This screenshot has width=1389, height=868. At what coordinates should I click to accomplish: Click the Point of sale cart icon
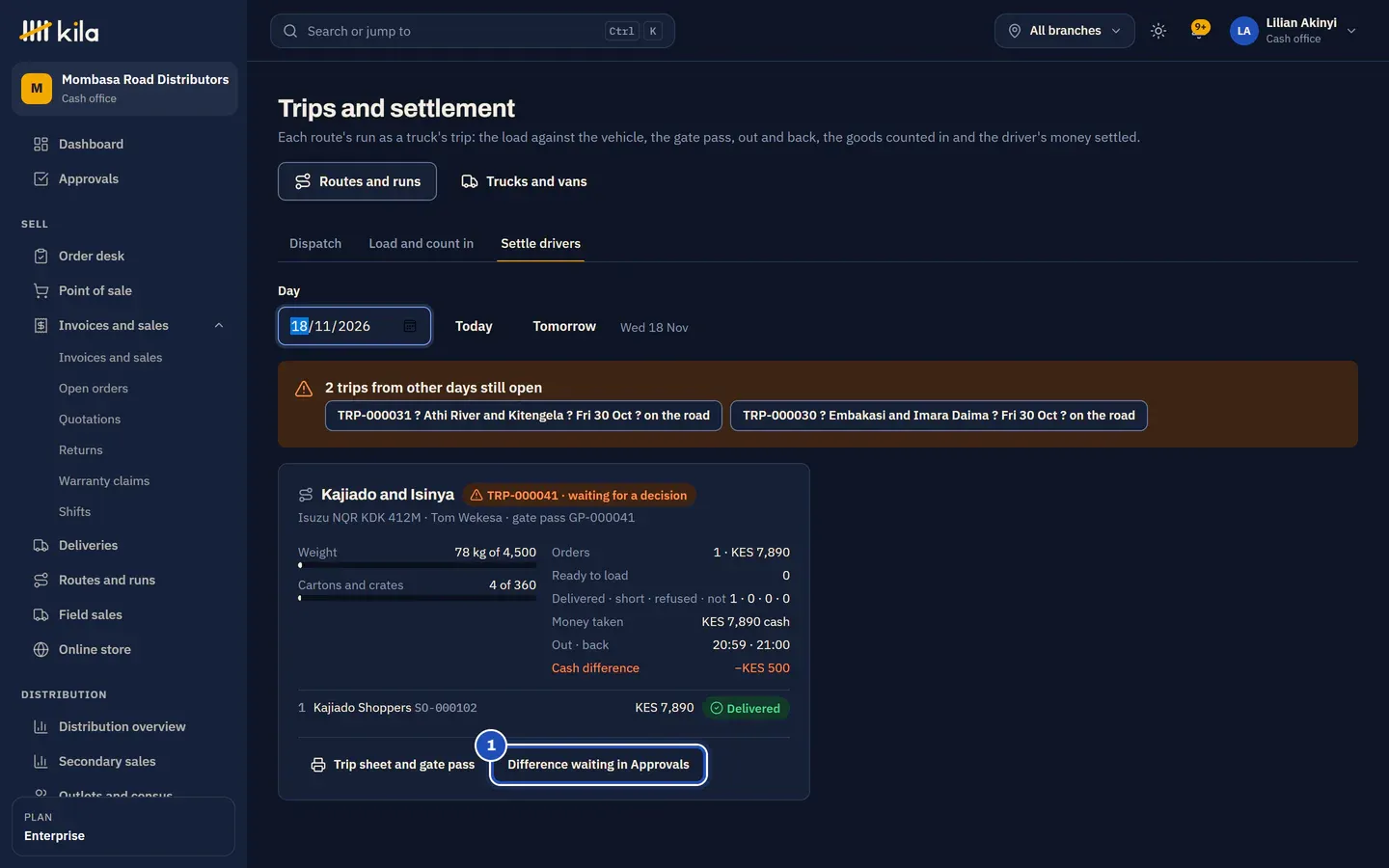pos(41,290)
